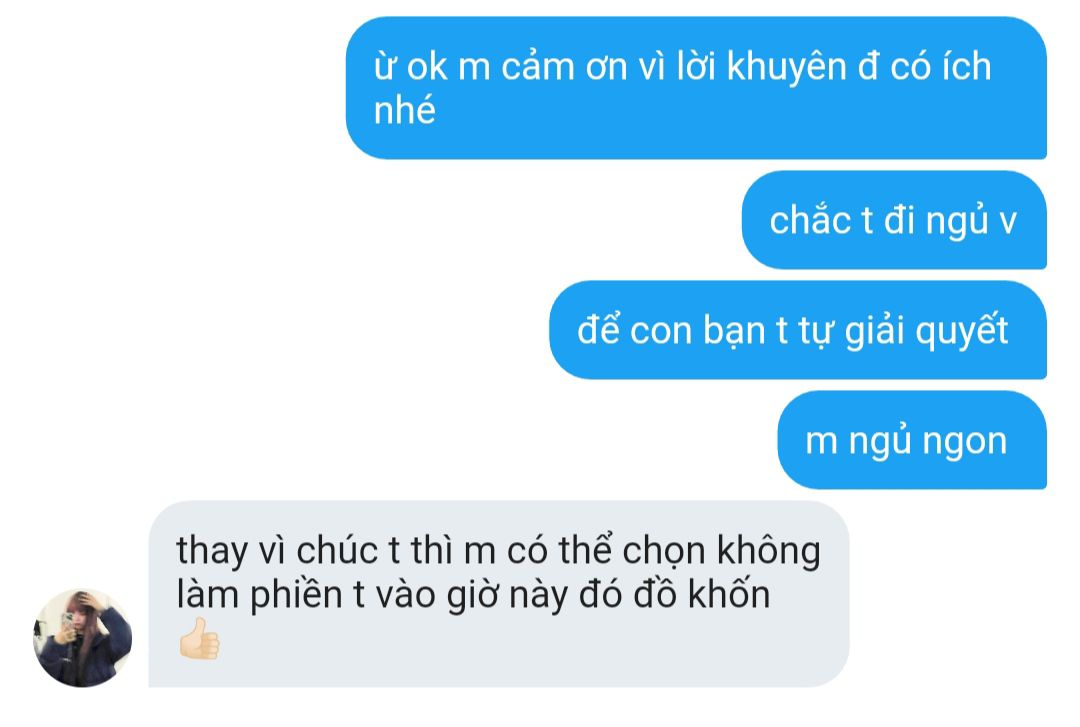Click the word 'phiền' in the received message
Viewport: 1080px width, 727px height.
[296, 596]
